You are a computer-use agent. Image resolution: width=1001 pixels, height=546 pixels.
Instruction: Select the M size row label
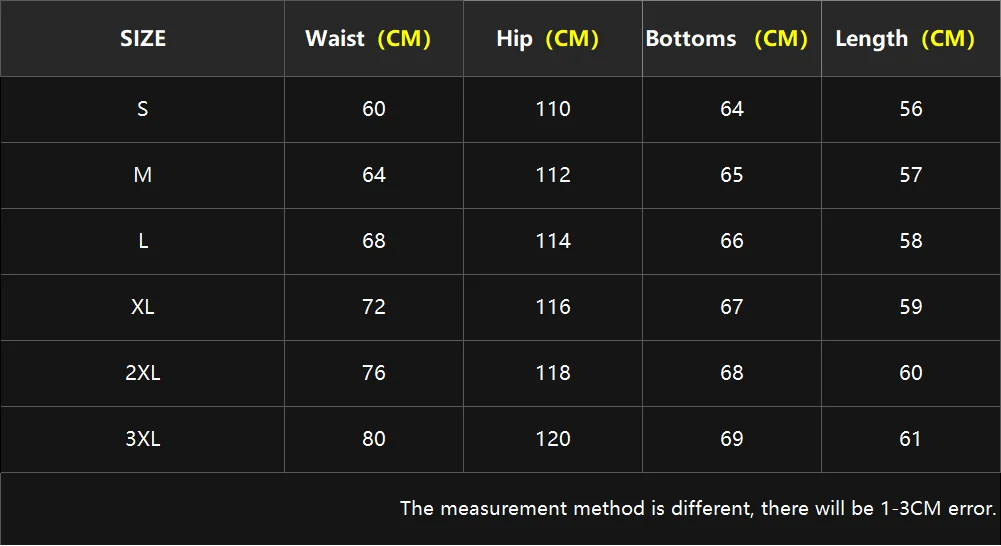pos(143,175)
